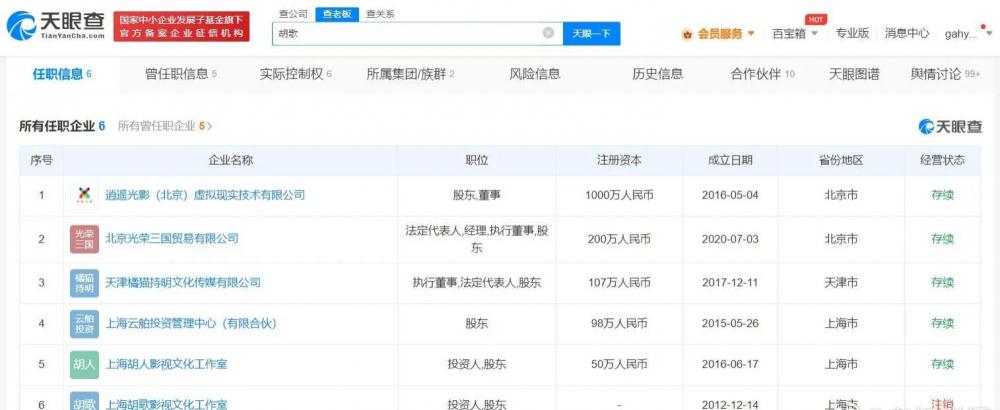Click the 107万人民币 capital cell

click(x=619, y=282)
